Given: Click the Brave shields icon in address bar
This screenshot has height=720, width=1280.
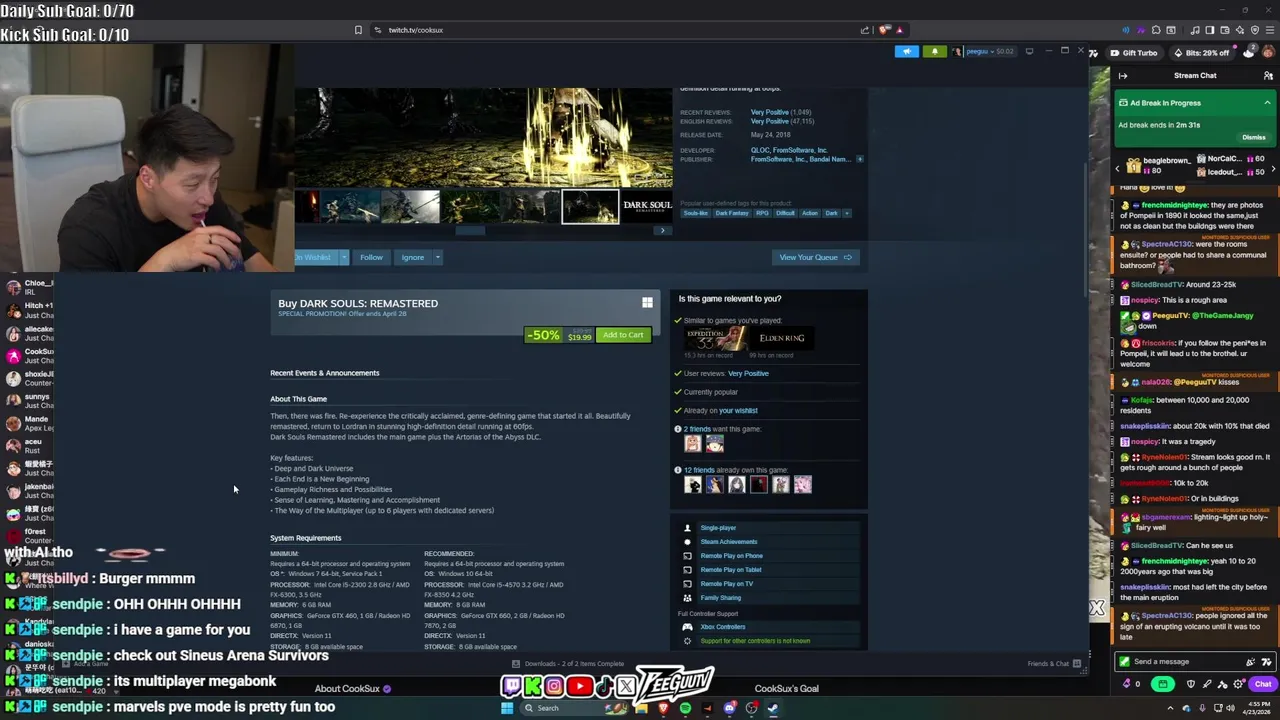Looking at the screenshot, I should click(x=884, y=30).
